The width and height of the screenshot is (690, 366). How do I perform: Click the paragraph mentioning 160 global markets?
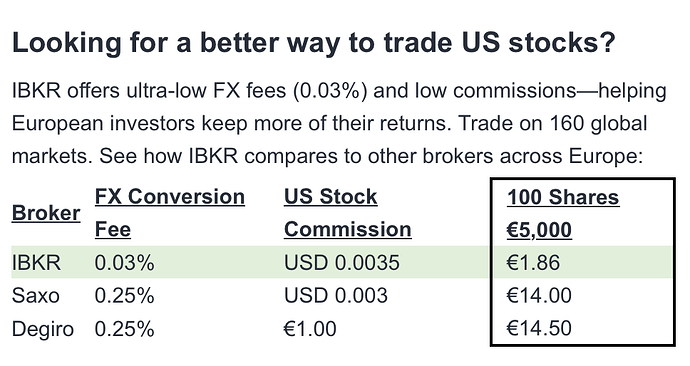click(x=339, y=124)
